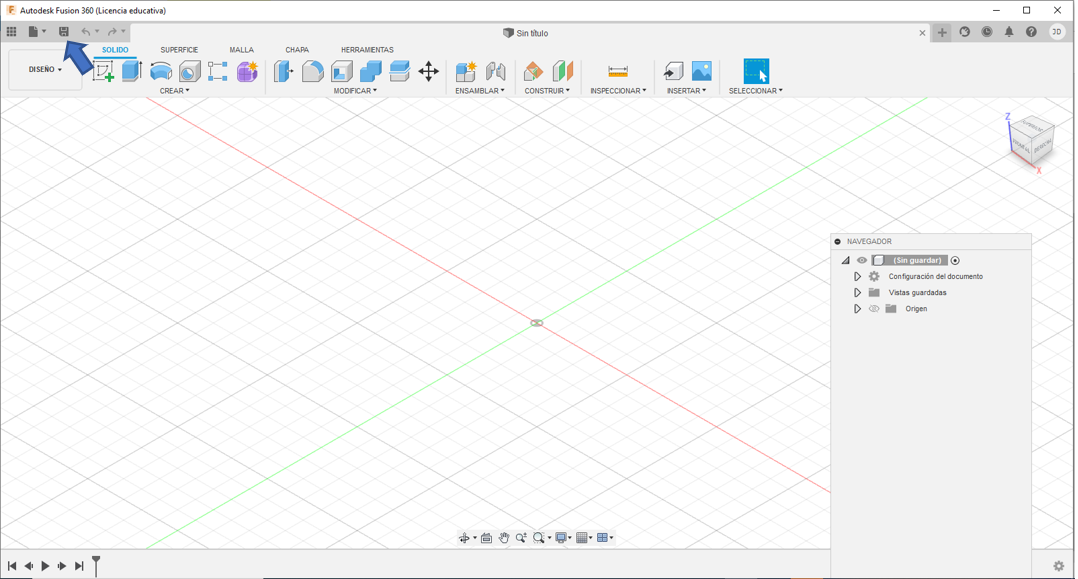This screenshot has height=579, width=1078.
Task: Open Grid and Snaps settings
Action: (x=582, y=538)
